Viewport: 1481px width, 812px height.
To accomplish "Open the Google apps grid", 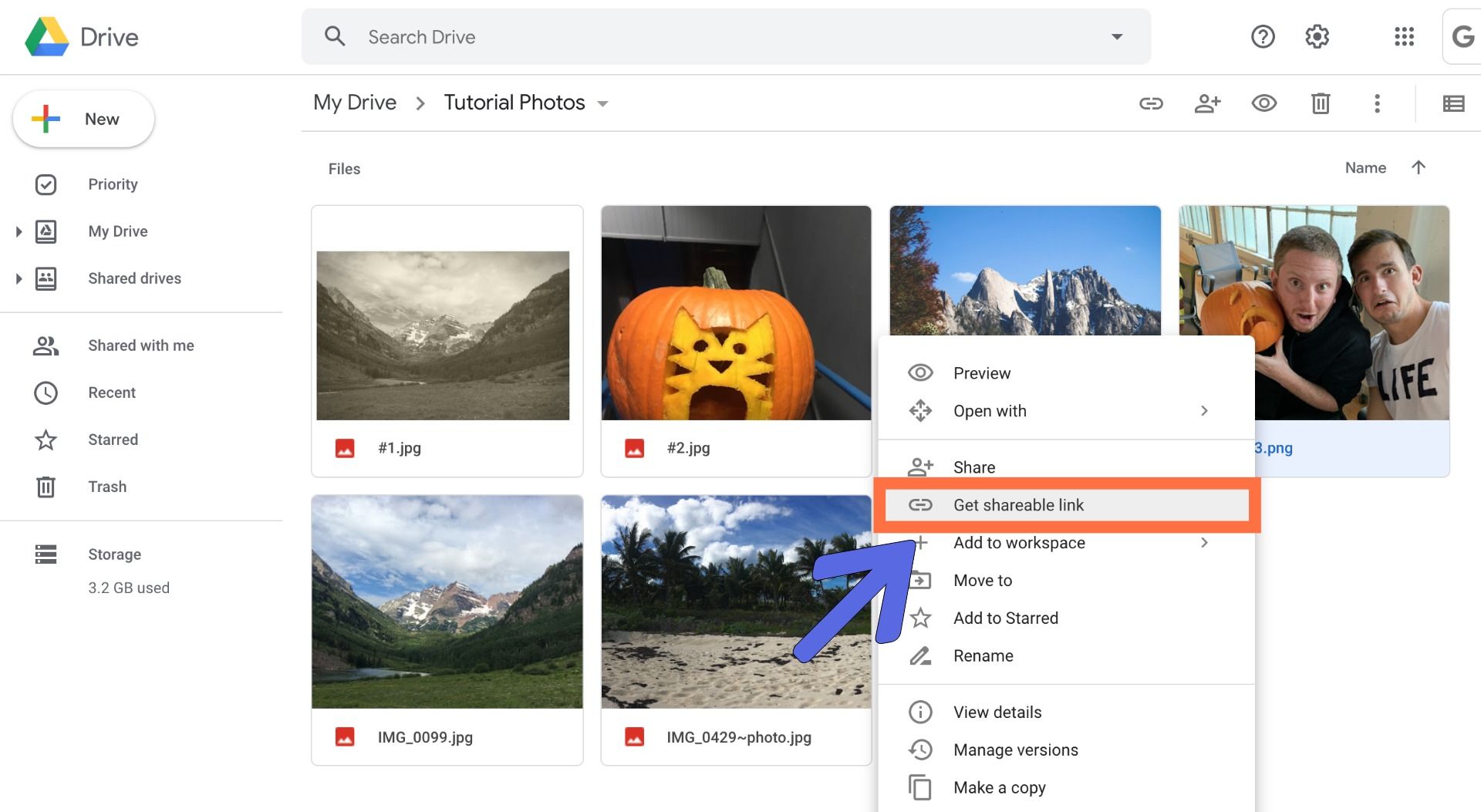I will pos(1404,36).
